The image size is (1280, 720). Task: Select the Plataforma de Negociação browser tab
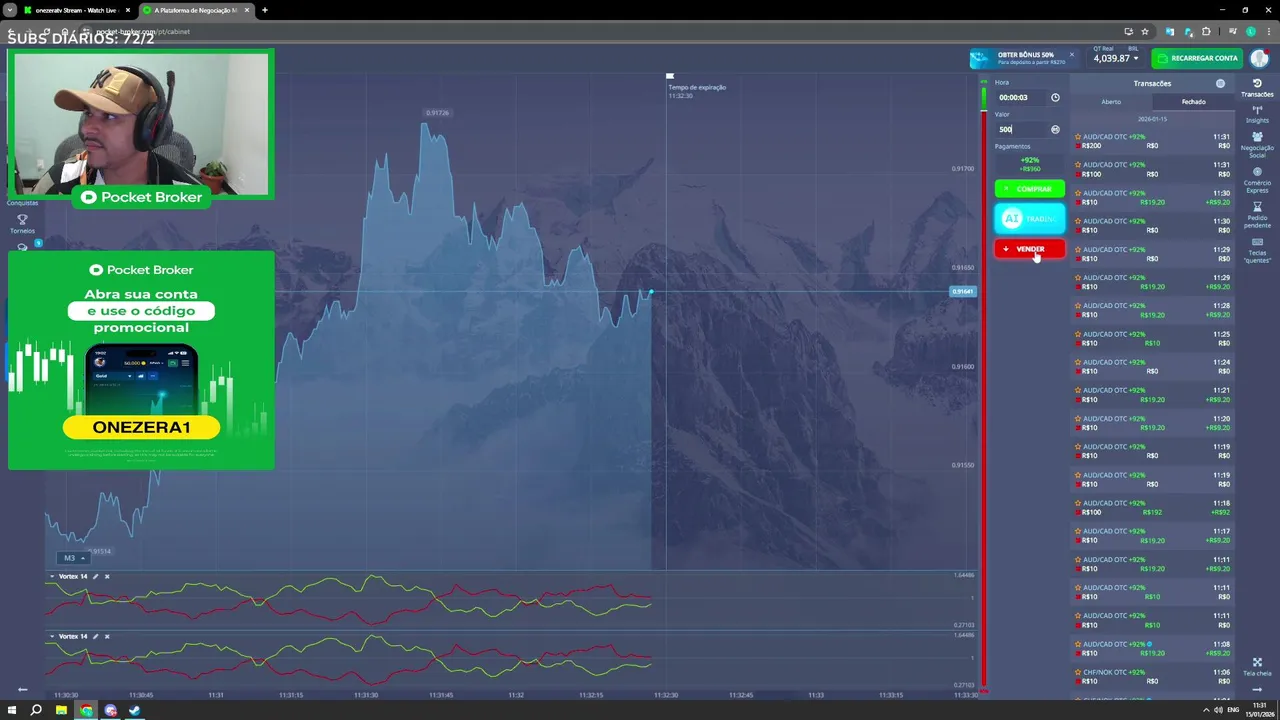tap(195, 10)
